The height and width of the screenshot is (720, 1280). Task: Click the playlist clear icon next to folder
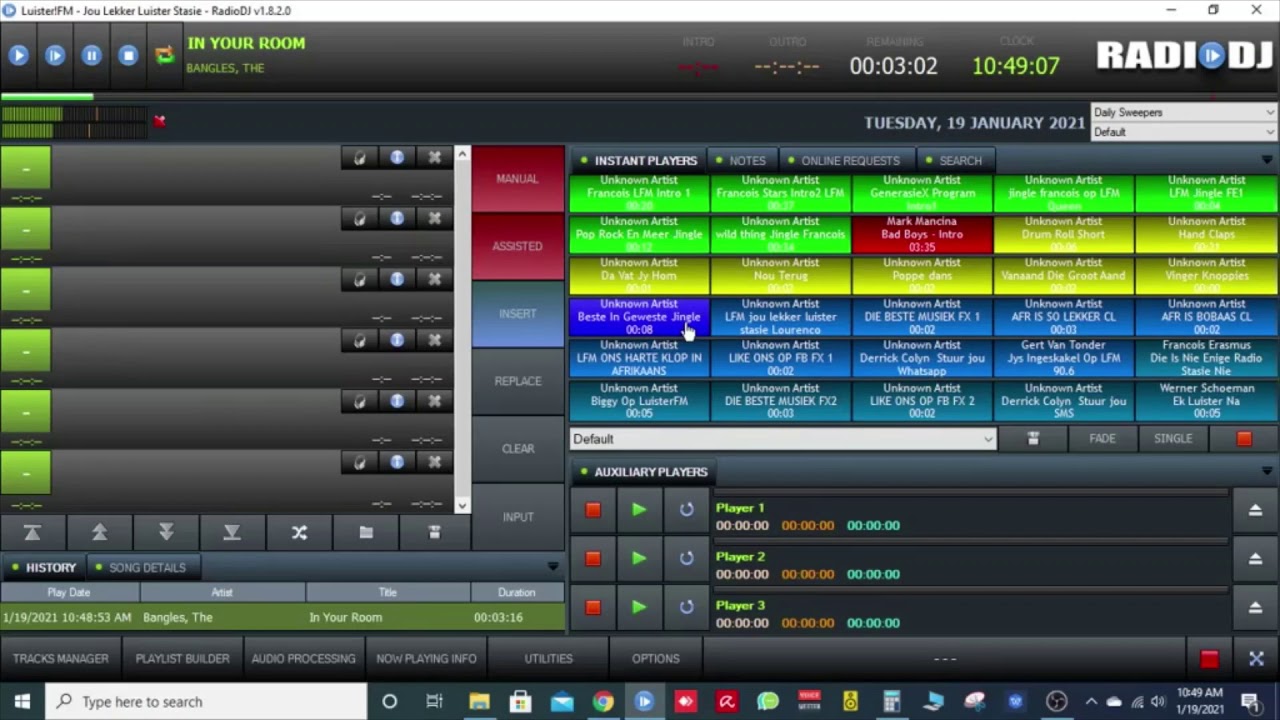pos(434,533)
